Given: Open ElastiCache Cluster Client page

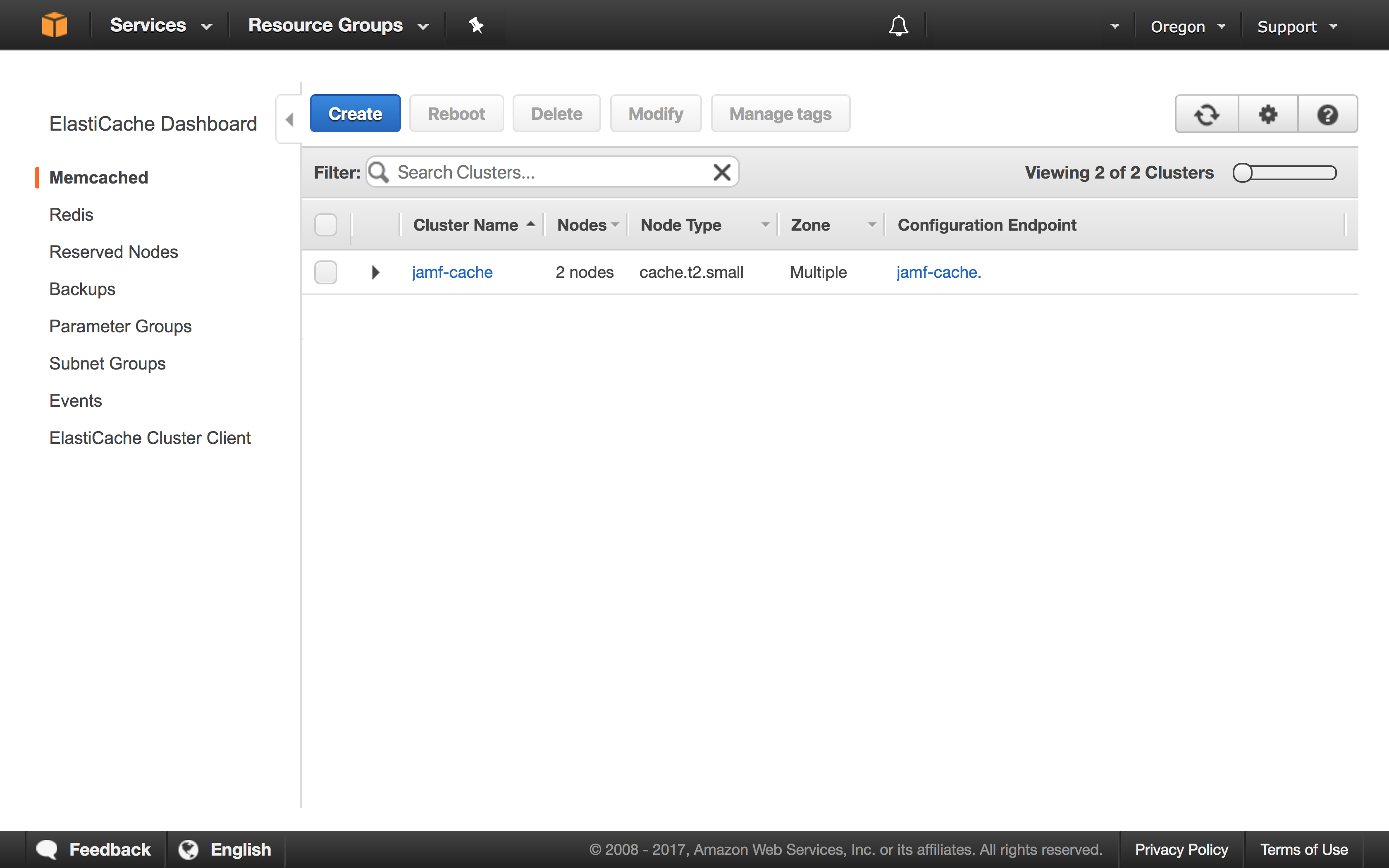Looking at the screenshot, I should (x=150, y=438).
